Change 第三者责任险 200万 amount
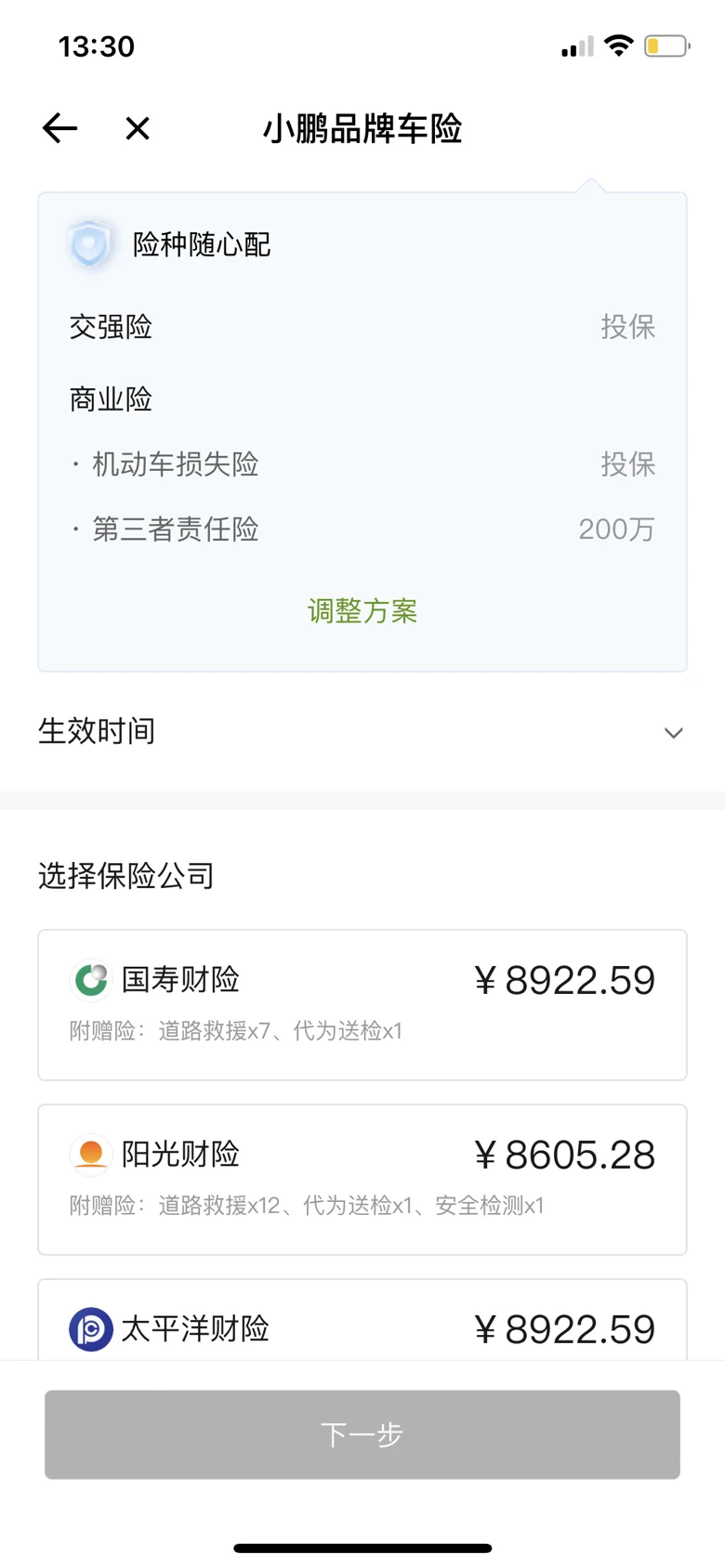Image resolution: width=725 pixels, height=1568 pixels. click(x=616, y=529)
